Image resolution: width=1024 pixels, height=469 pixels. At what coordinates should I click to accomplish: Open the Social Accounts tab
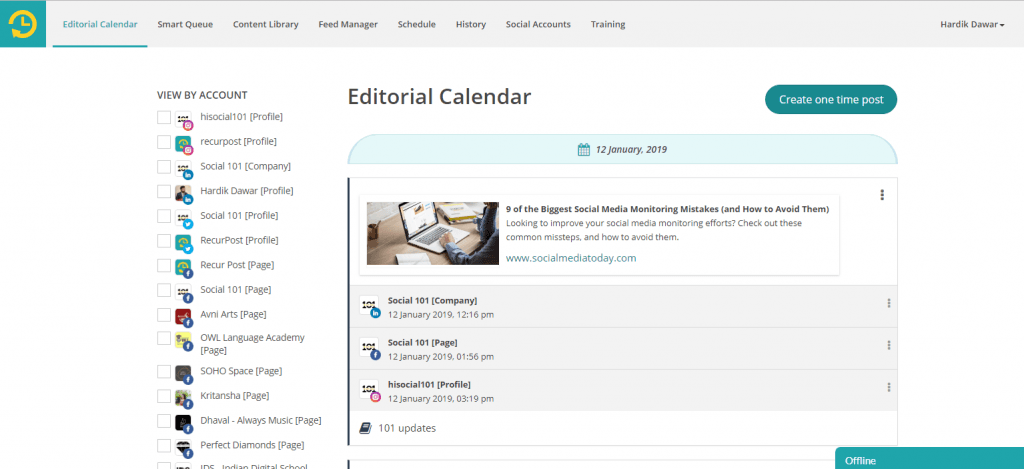click(x=538, y=24)
